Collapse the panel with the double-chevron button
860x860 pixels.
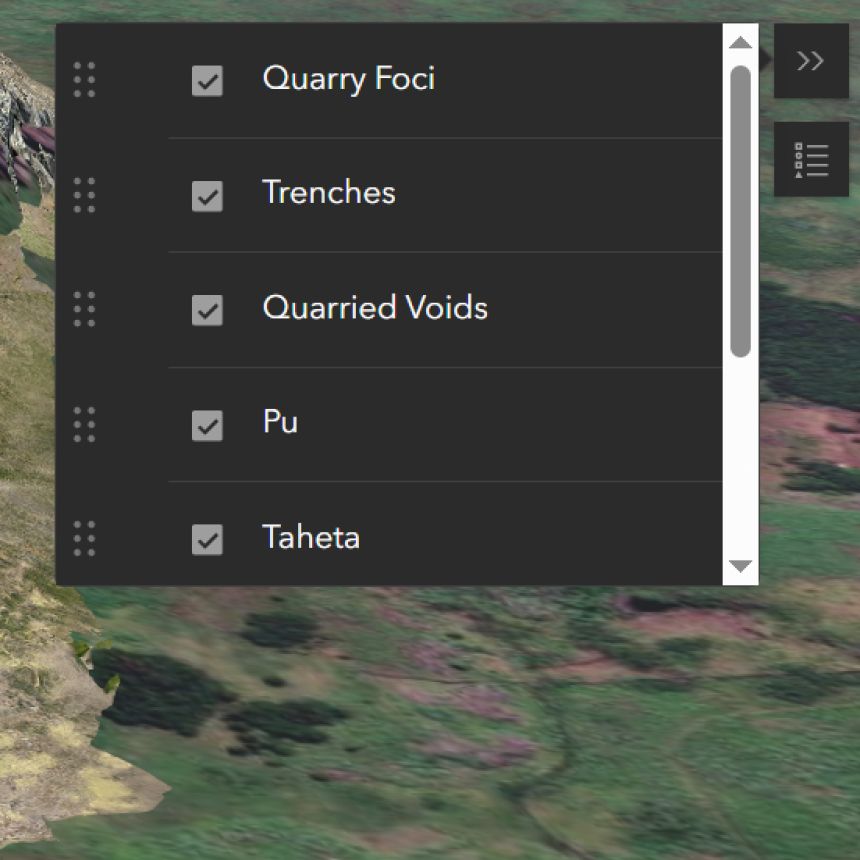click(810, 61)
